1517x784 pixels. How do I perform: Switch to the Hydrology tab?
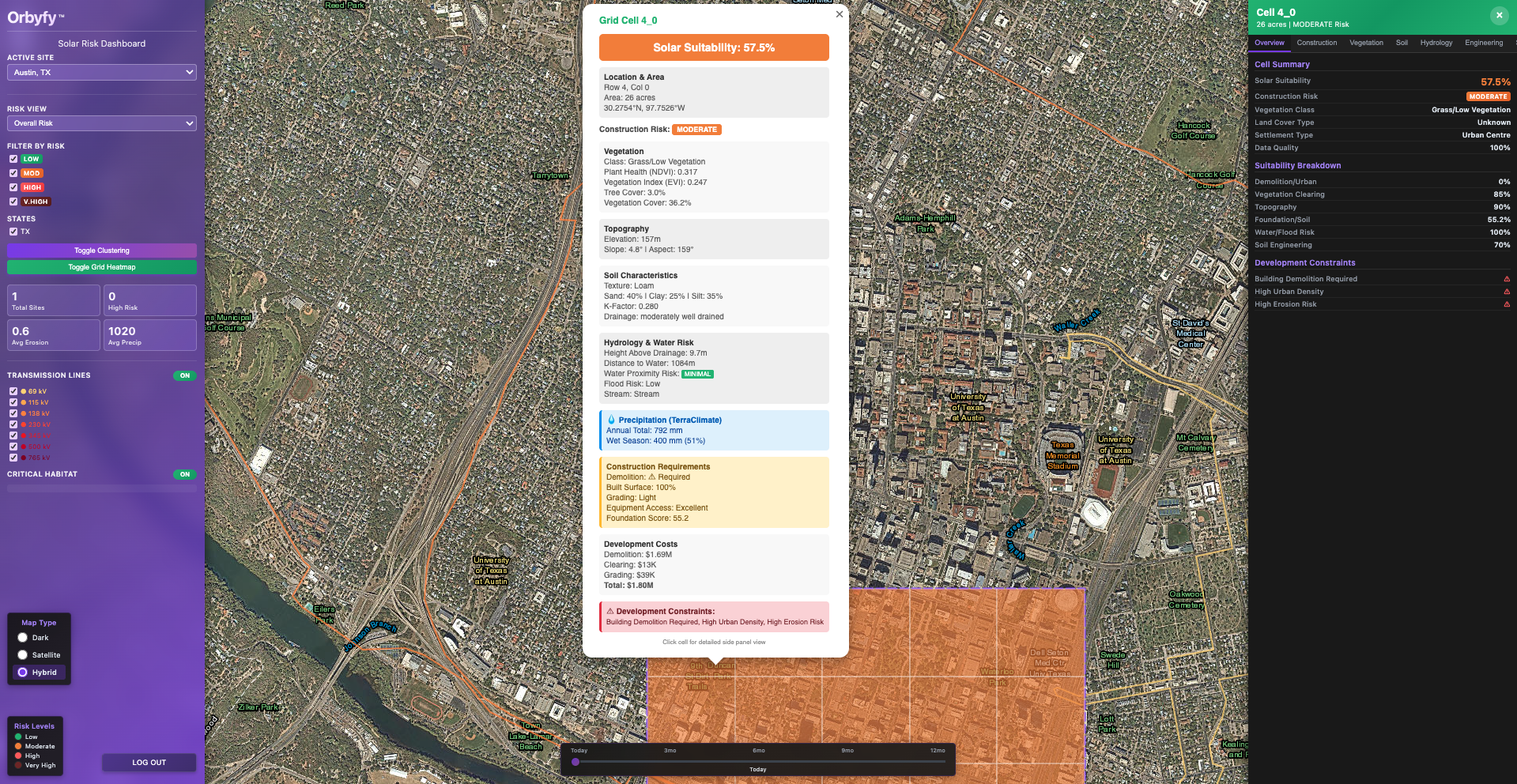point(1436,43)
